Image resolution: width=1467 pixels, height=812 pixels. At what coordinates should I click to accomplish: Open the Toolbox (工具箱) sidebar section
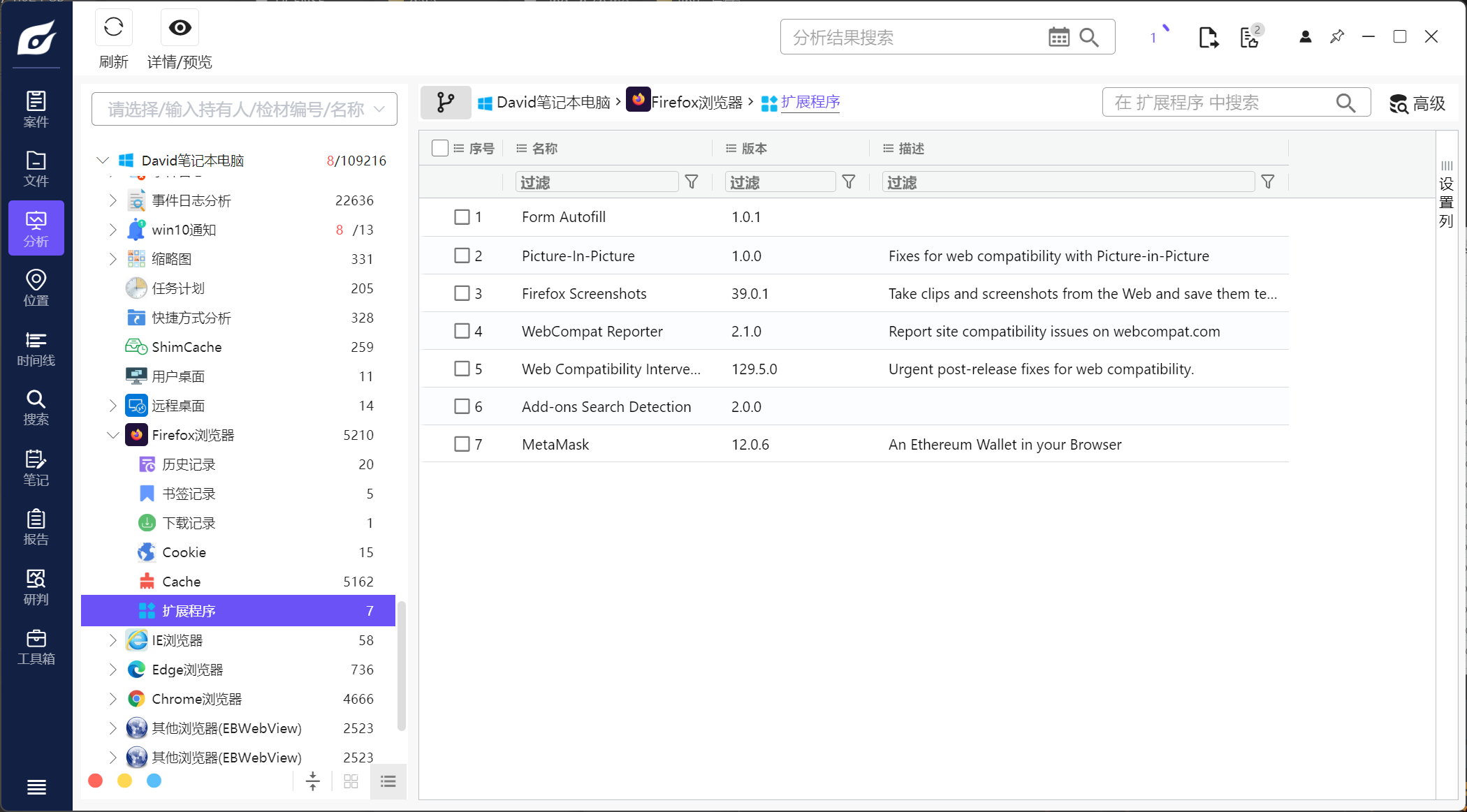tap(36, 647)
